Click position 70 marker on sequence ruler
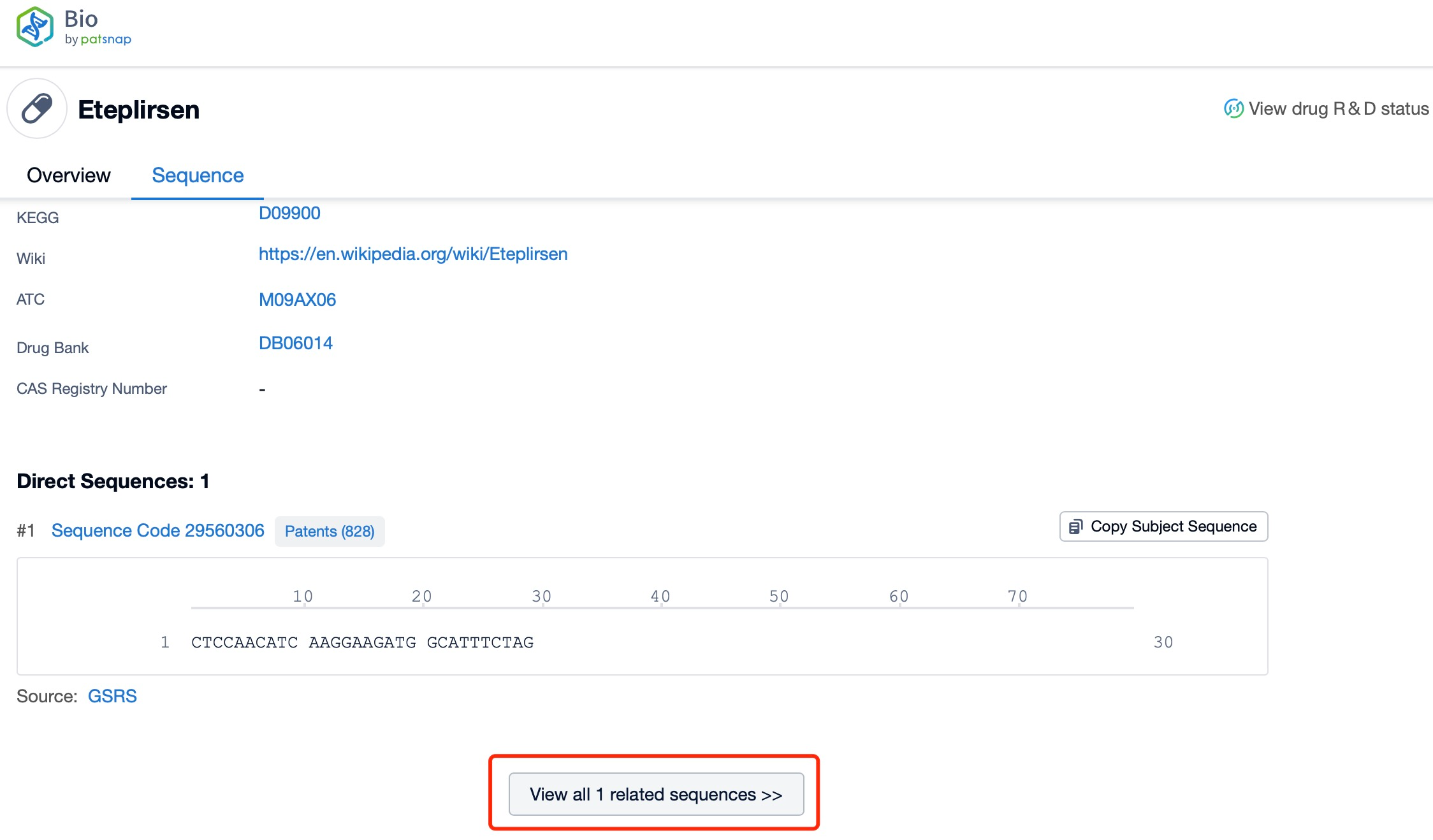The width and height of the screenshot is (1433, 840). coord(1017,597)
